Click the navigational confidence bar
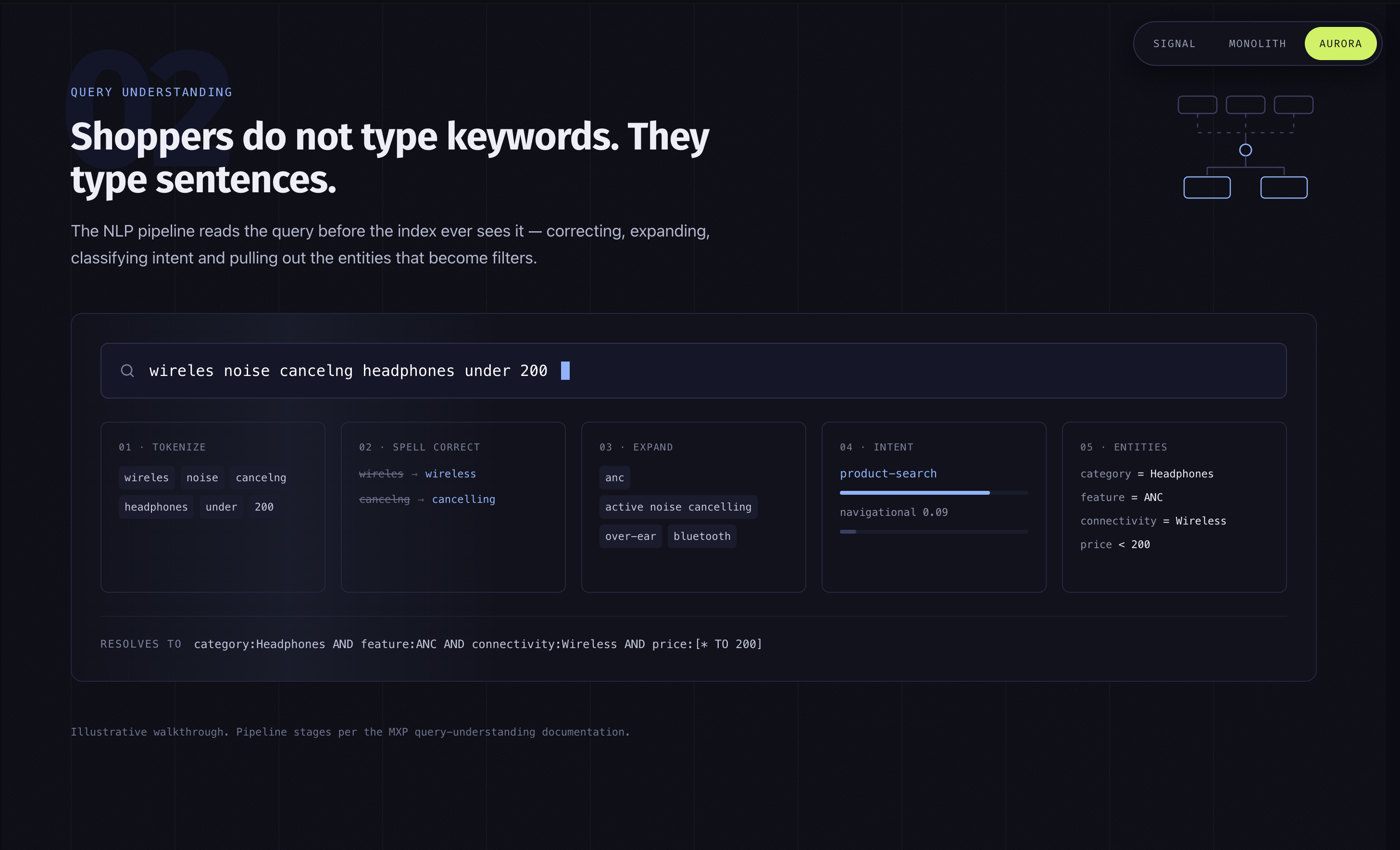Screen dimensions: 1400x850 click(x=934, y=532)
